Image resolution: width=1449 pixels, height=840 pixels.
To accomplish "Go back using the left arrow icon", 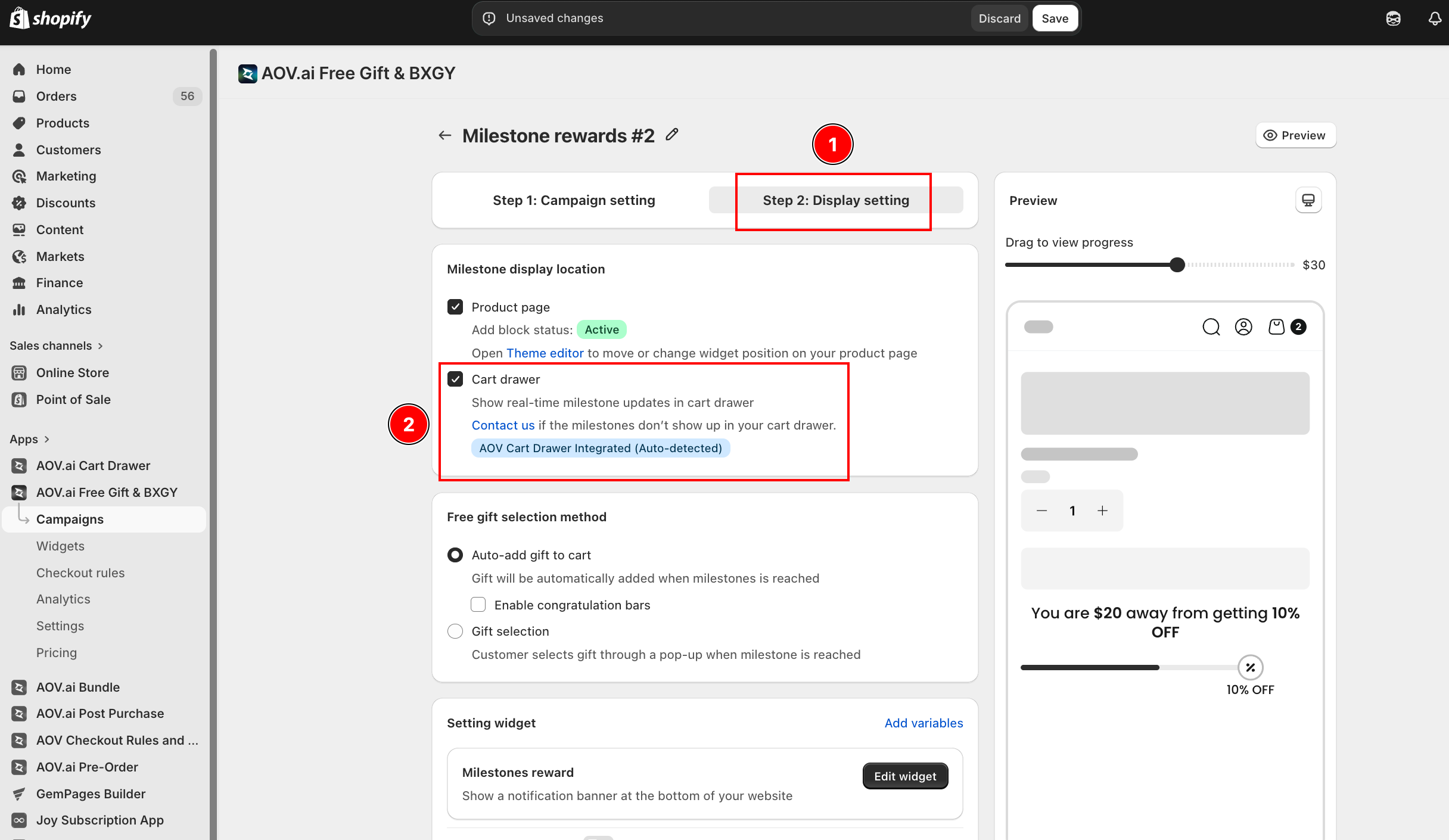I will pos(445,135).
